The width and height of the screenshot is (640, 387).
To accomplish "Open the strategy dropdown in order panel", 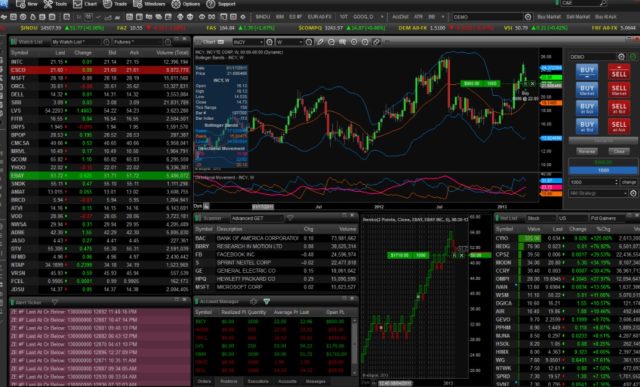I will tap(598, 193).
